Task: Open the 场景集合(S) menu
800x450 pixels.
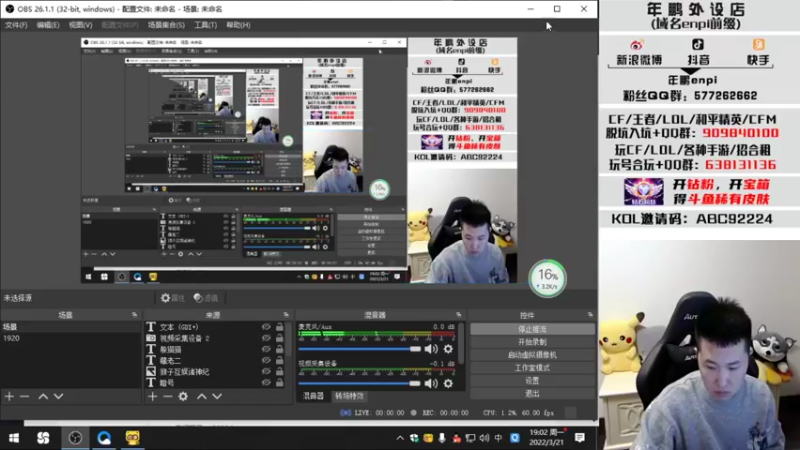Action: tap(166, 25)
